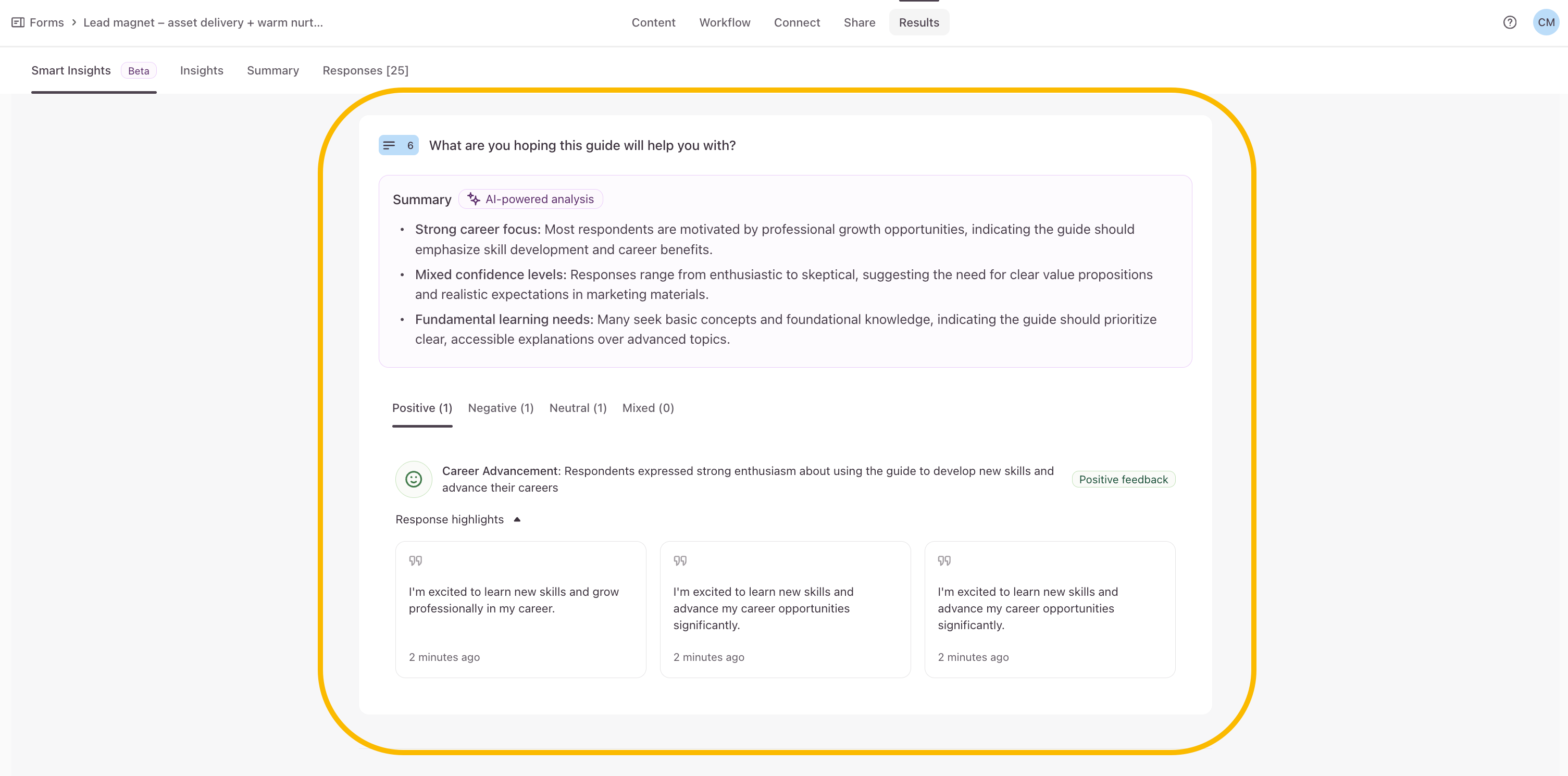Click quote icon on third response card

[944, 560]
